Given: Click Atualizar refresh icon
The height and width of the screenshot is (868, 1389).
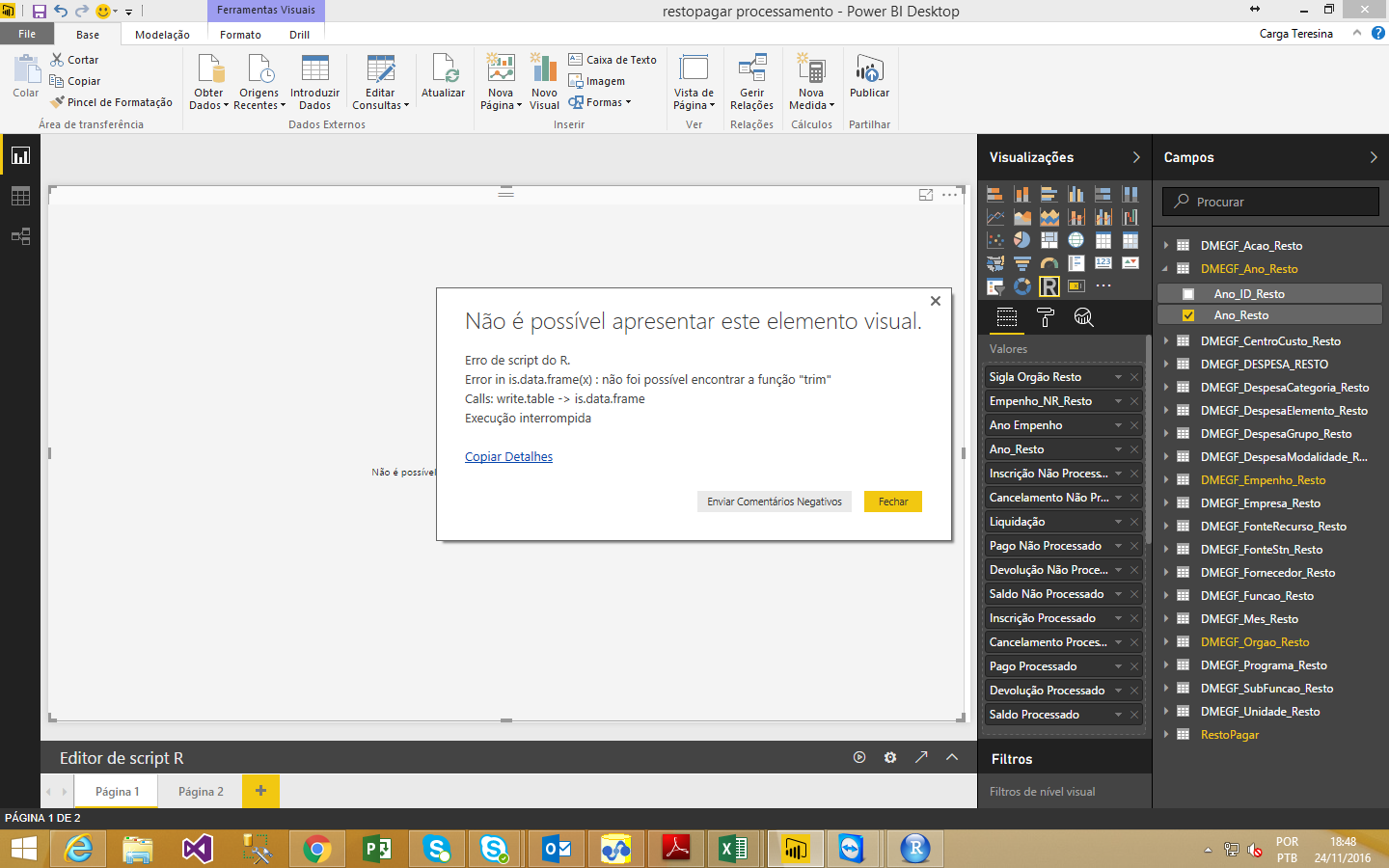Looking at the screenshot, I should tap(443, 77).
